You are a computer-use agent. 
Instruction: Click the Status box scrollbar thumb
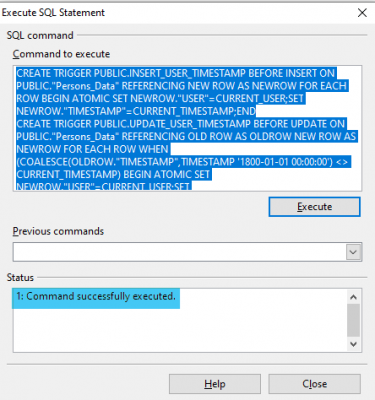(x=353, y=320)
